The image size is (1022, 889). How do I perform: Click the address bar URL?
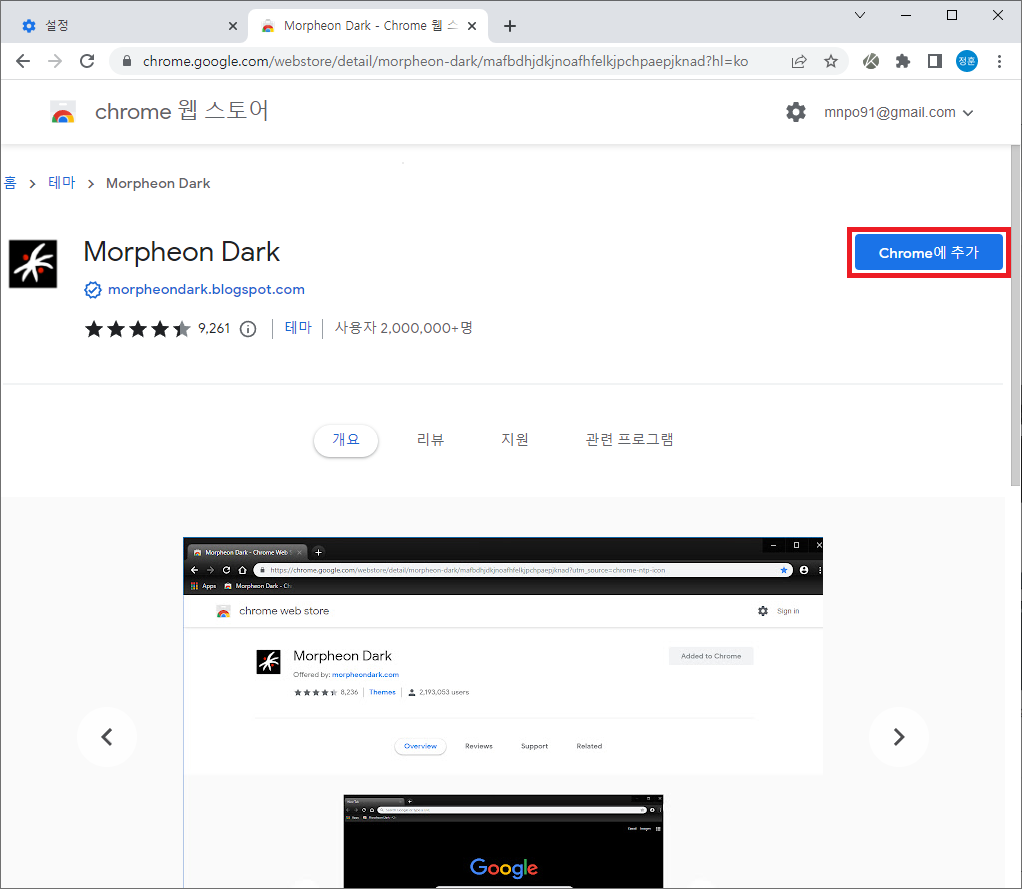coord(445,61)
